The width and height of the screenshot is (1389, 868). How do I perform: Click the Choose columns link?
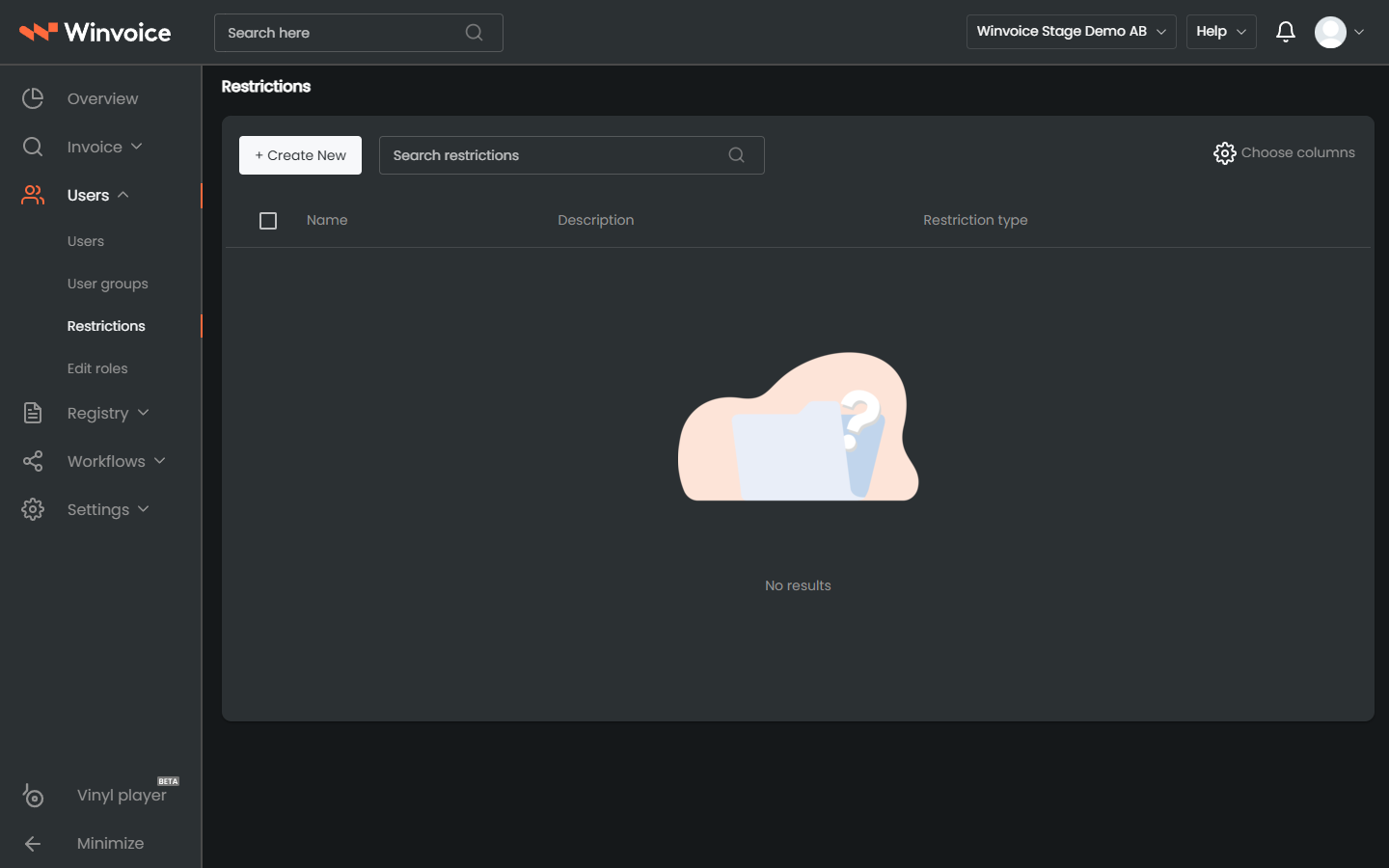pos(1297,152)
